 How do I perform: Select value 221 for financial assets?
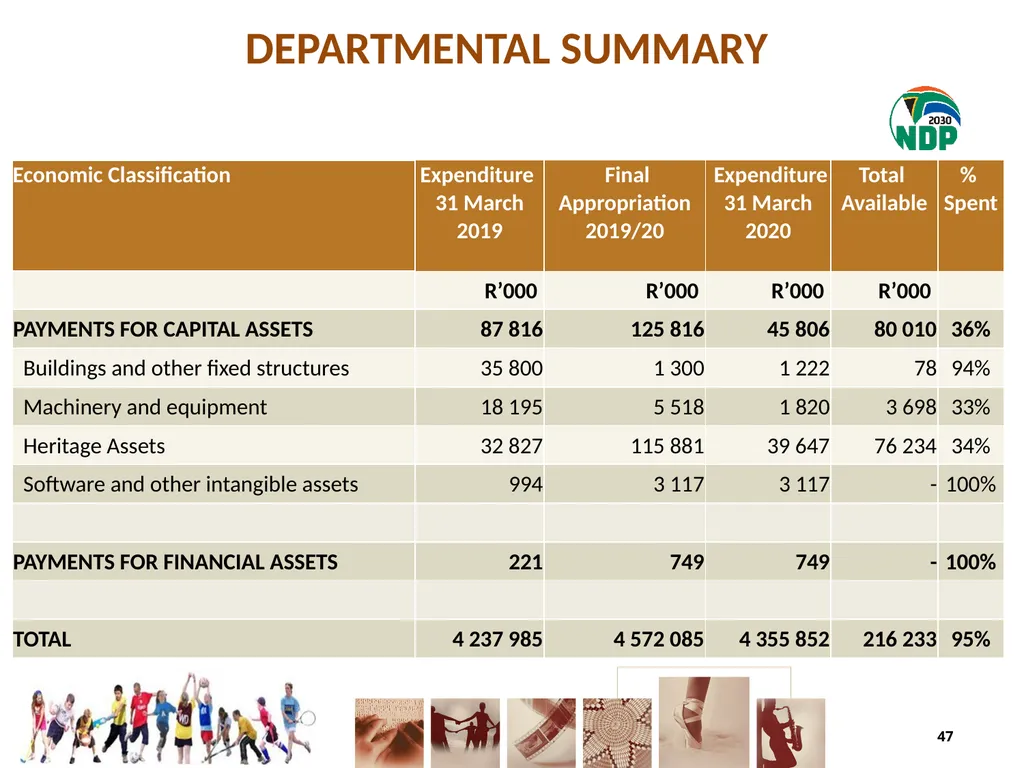point(526,562)
